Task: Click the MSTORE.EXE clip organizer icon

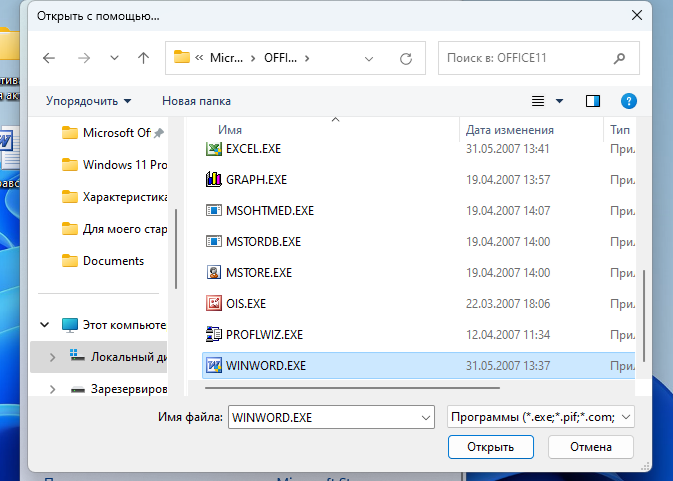Action: point(214,272)
